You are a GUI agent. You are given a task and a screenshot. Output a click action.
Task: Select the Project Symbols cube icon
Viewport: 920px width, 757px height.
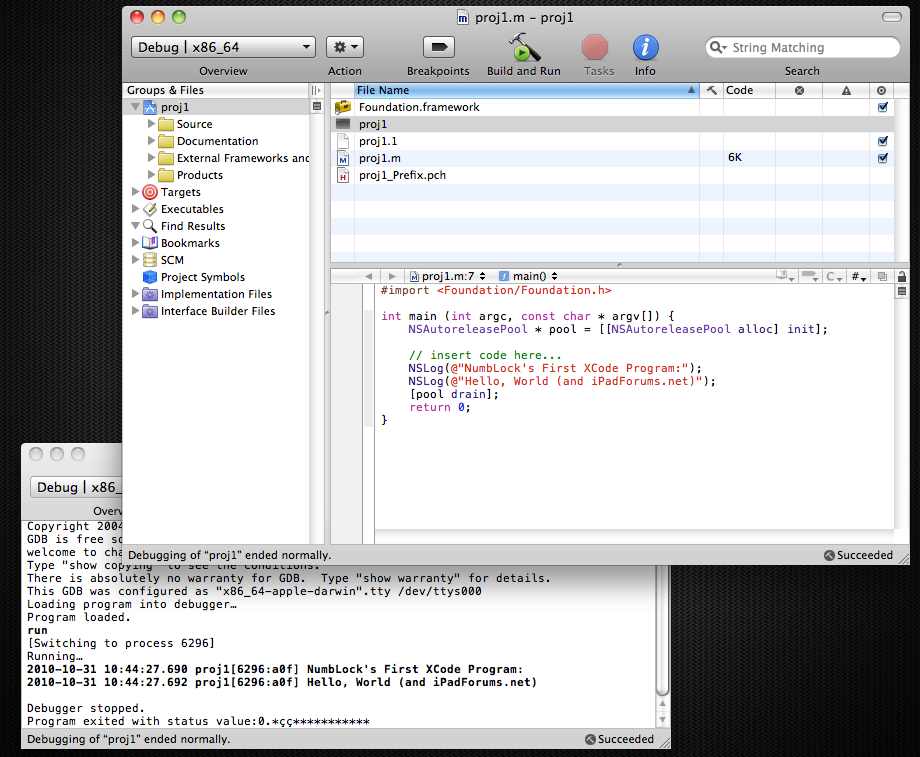(x=150, y=277)
